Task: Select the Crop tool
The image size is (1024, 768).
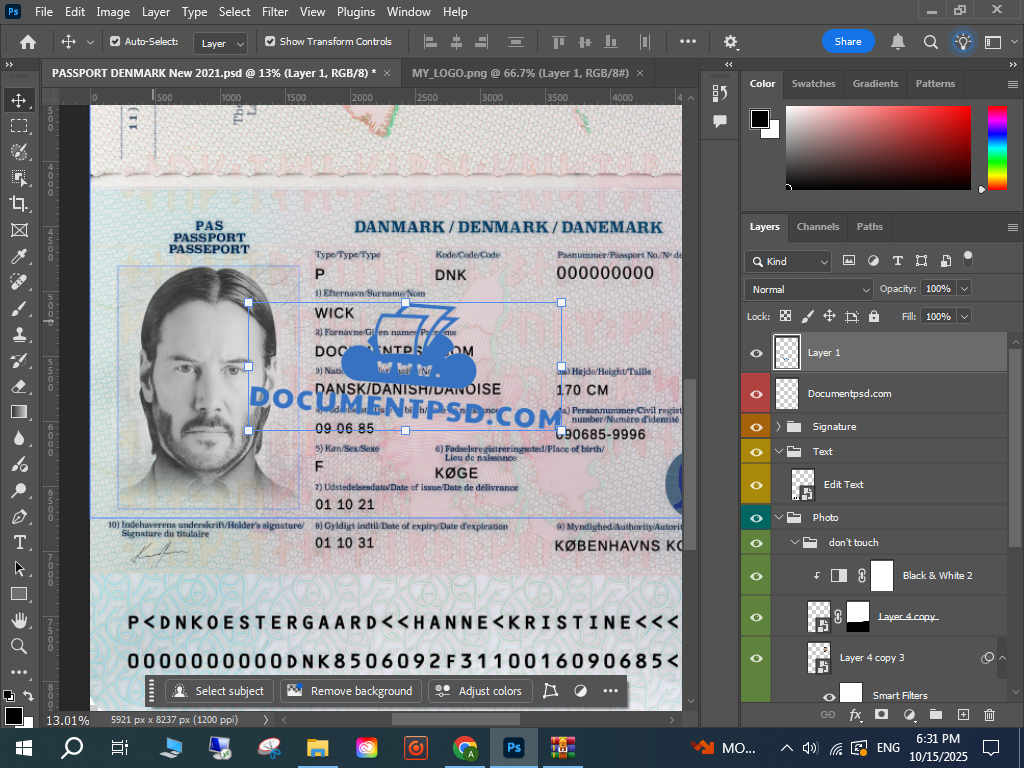Action: pos(18,204)
